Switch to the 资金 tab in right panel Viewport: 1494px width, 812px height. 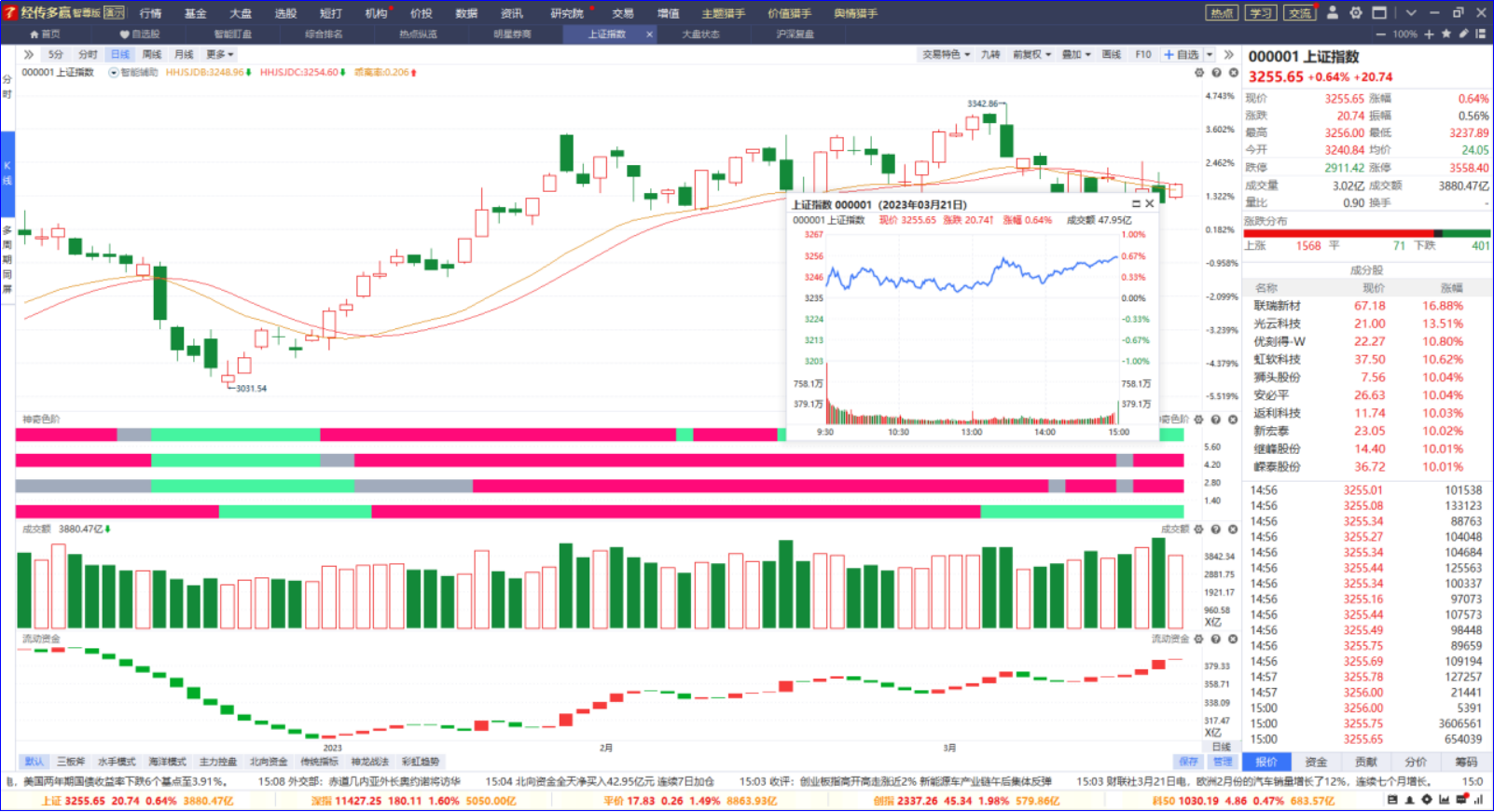pyautogui.click(x=1316, y=762)
